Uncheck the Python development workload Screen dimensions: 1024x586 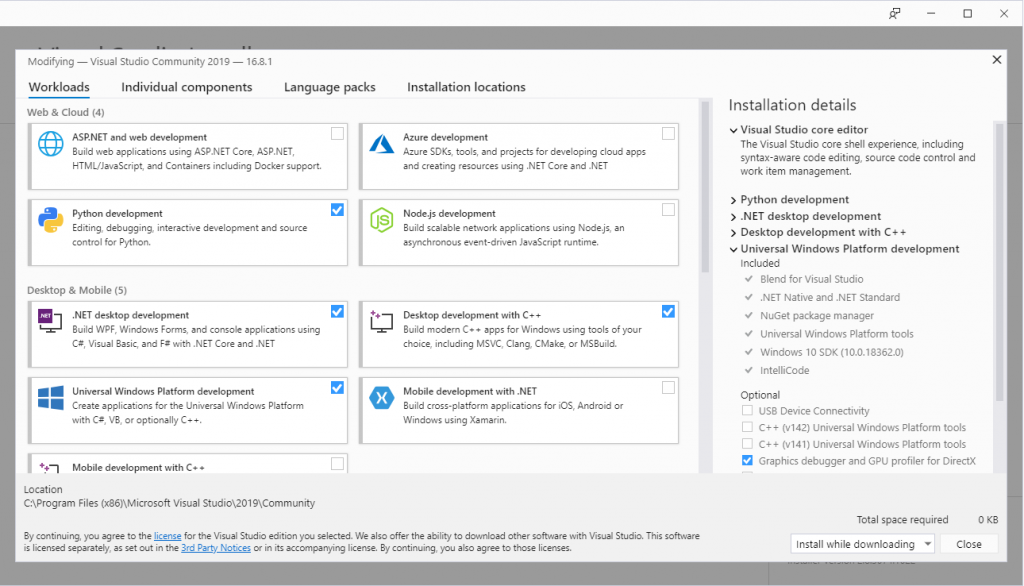[336, 209]
